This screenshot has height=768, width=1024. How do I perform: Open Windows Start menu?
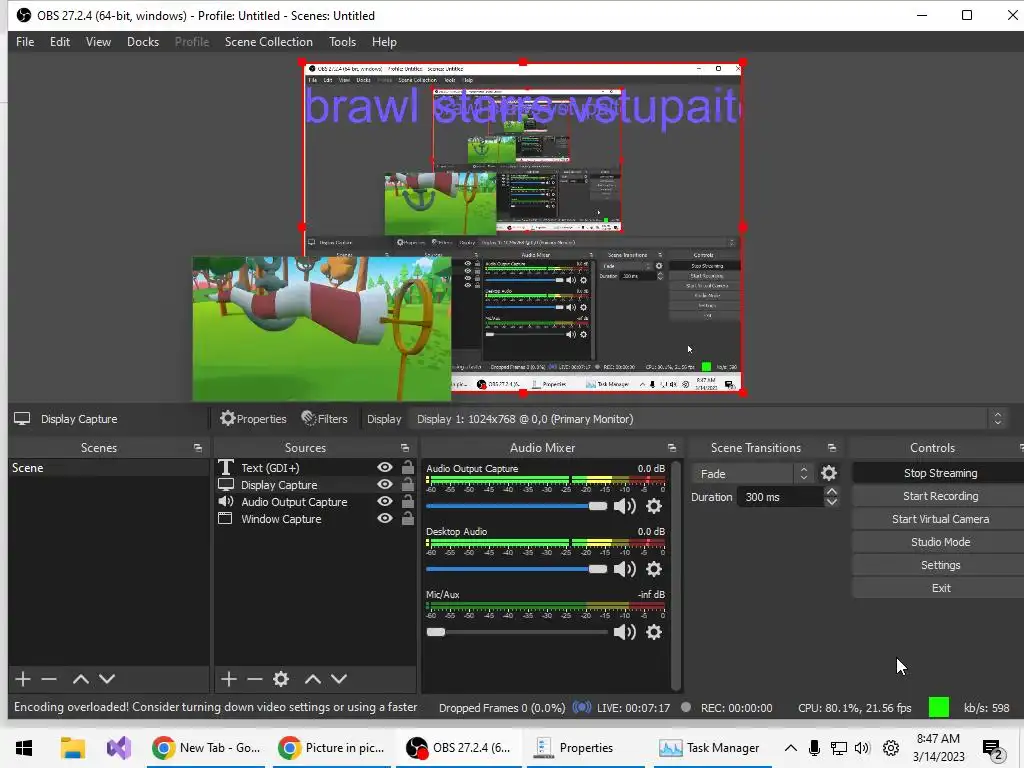[x=24, y=748]
